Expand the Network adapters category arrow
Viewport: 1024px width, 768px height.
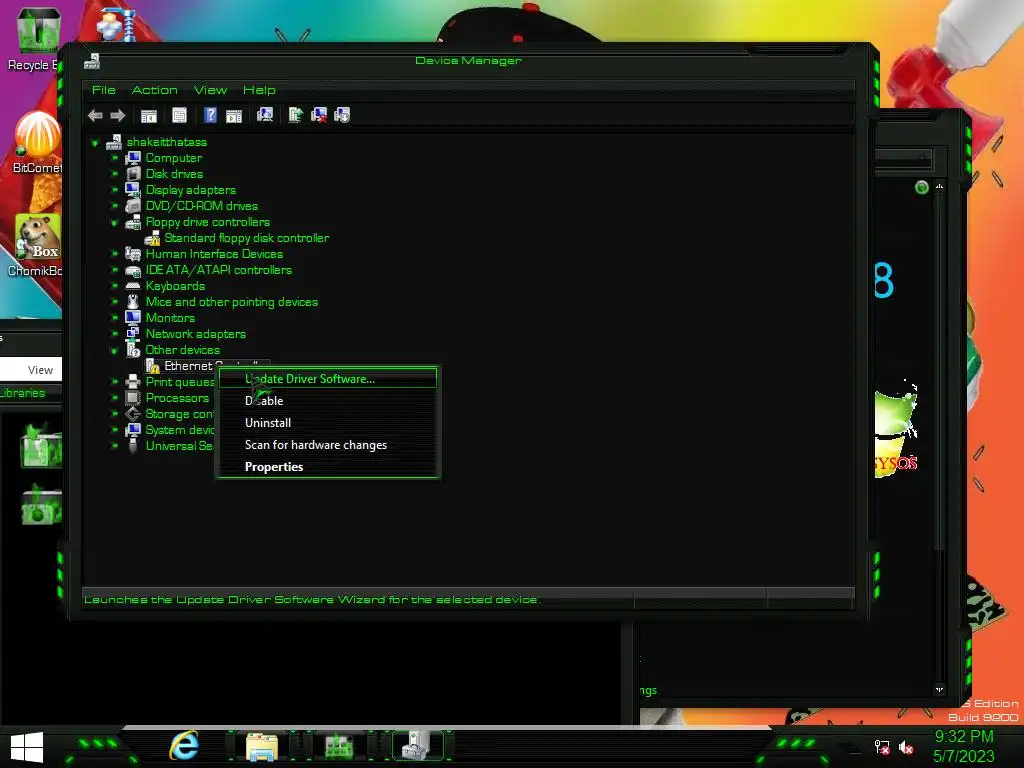click(x=114, y=334)
